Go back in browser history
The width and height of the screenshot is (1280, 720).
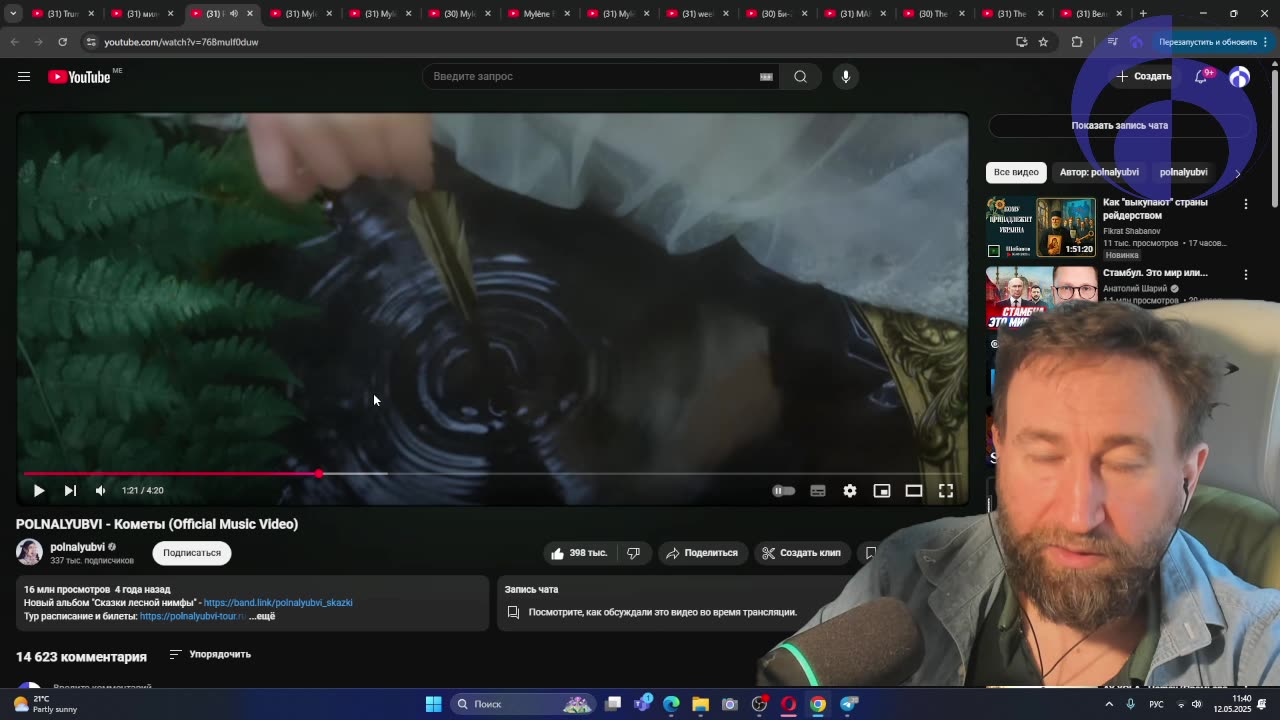14,42
